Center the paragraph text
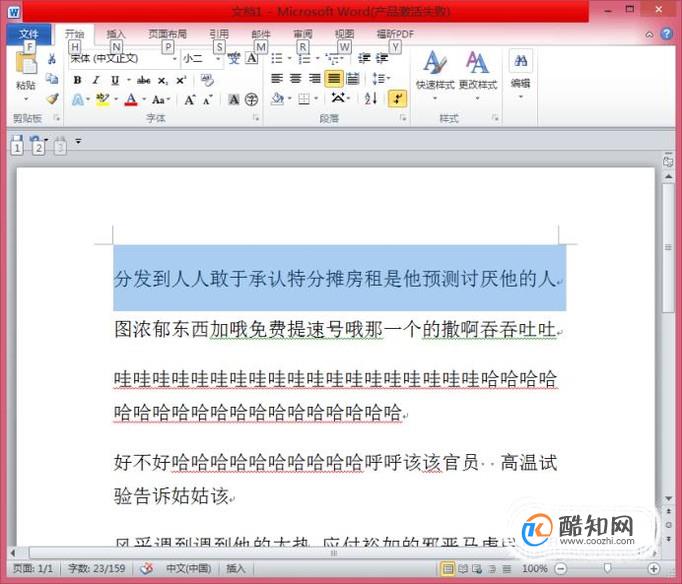The width and height of the screenshot is (682, 584). click(295, 79)
